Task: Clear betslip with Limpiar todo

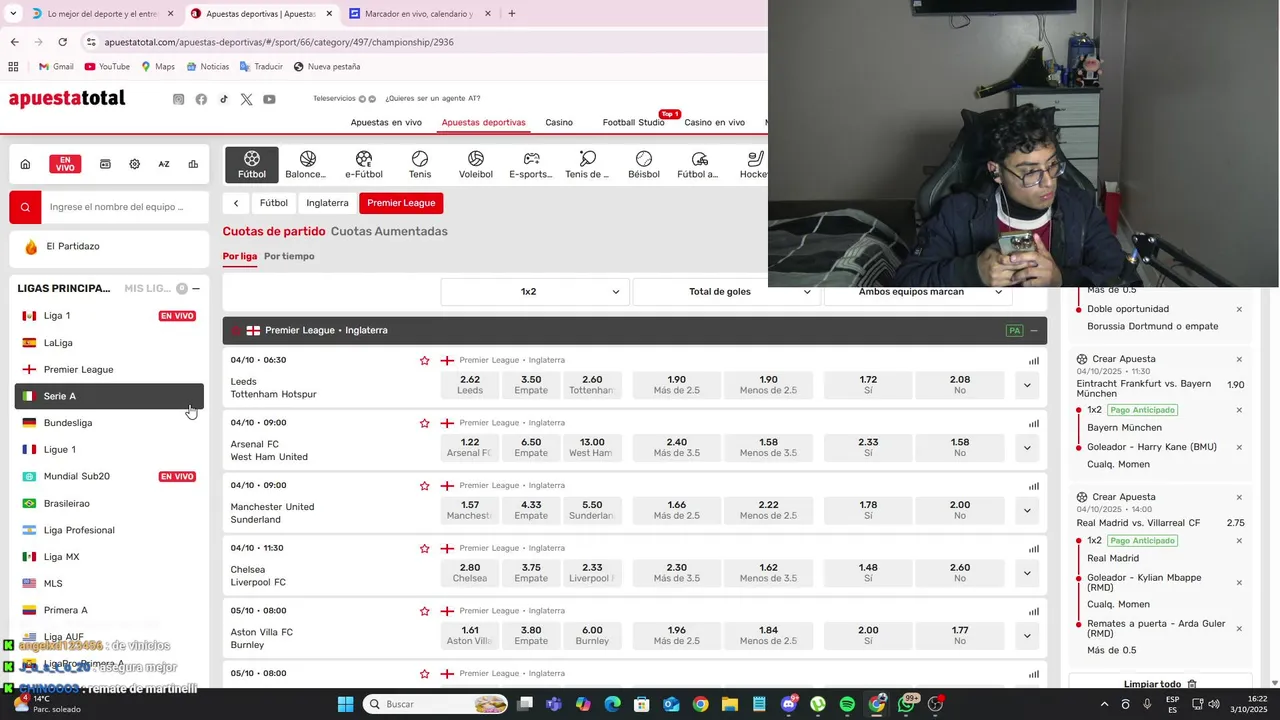Action: point(1159,684)
